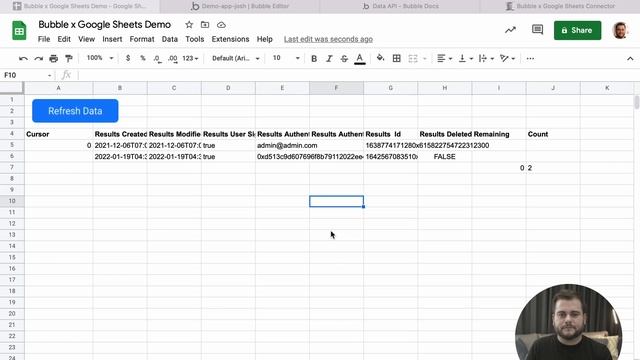
Task: Open the font size 10 dropdown
Action: [x=286, y=58]
